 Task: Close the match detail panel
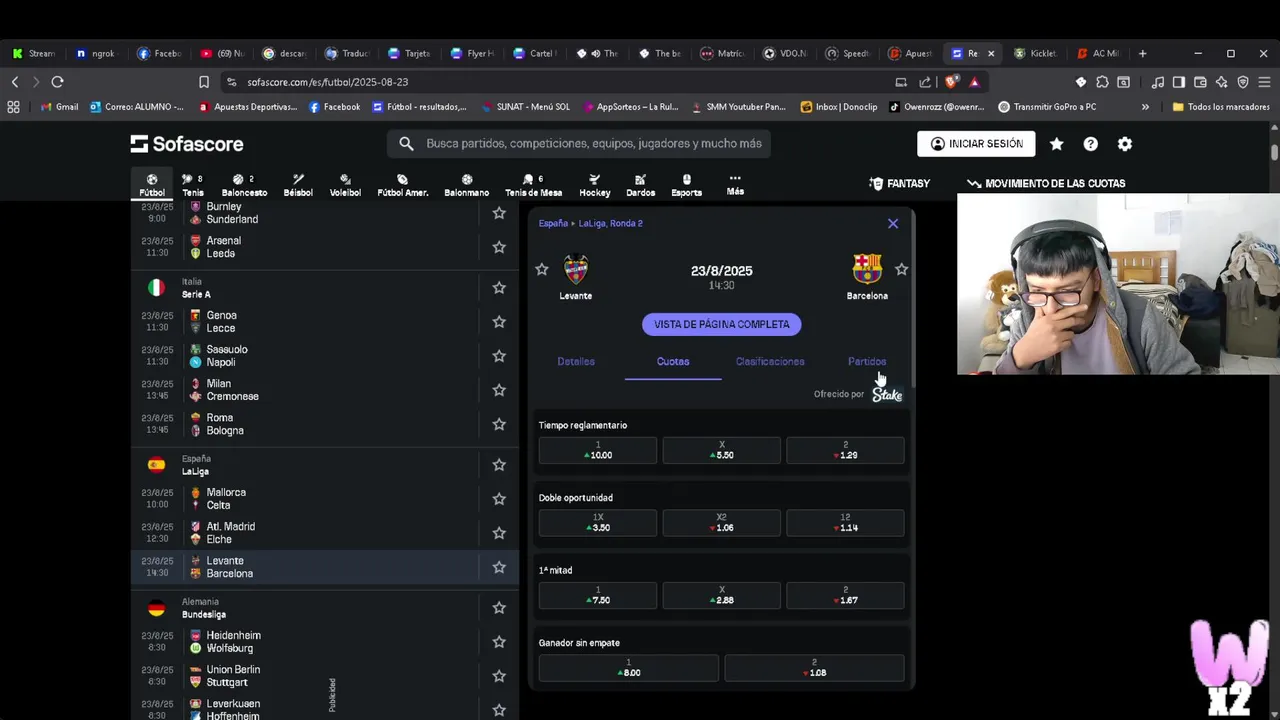click(893, 223)
